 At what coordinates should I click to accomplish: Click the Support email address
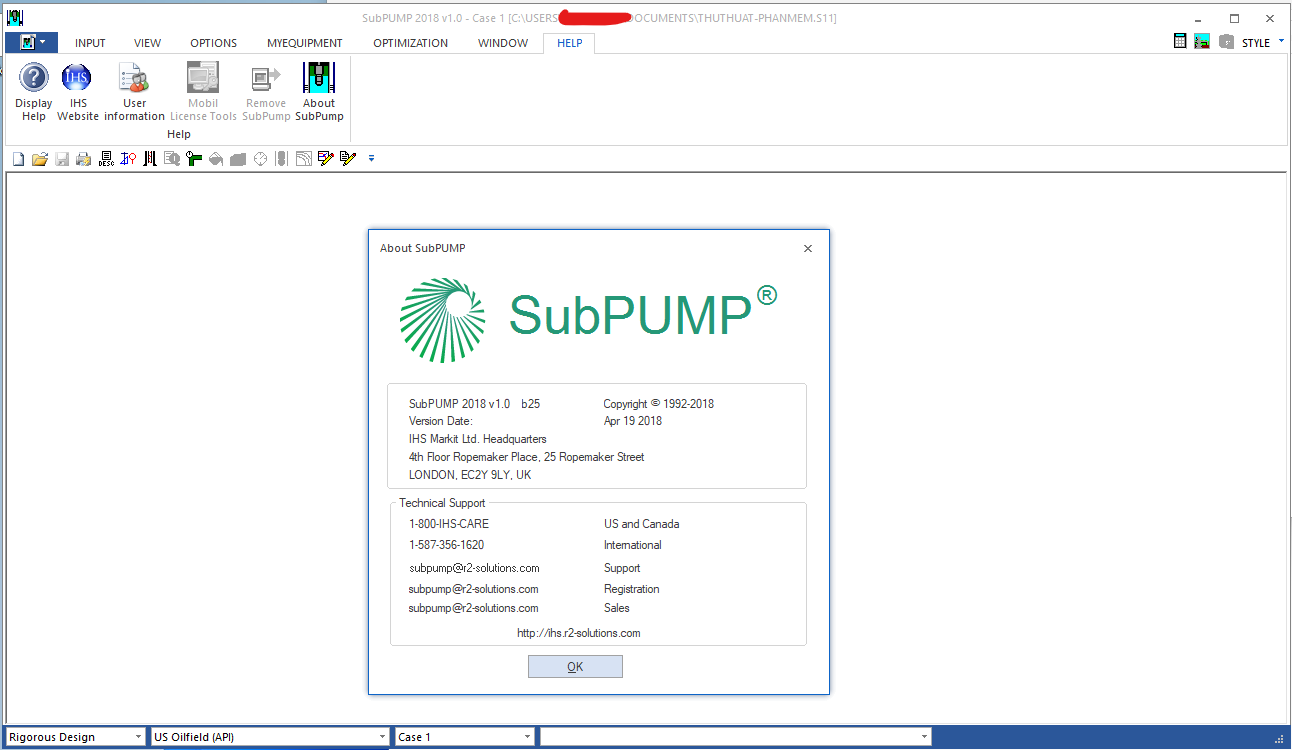point(474,568)
